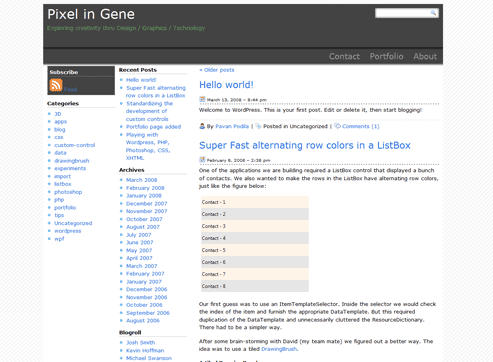Open the March 2008 archive
The width and height of the screenshot is (493, 362).
point(141,180)
